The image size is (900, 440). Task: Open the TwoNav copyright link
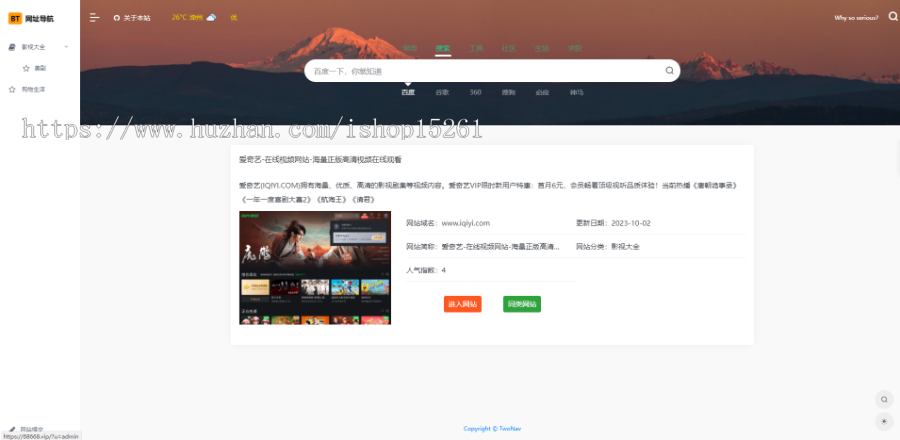(x=510, y=429)
